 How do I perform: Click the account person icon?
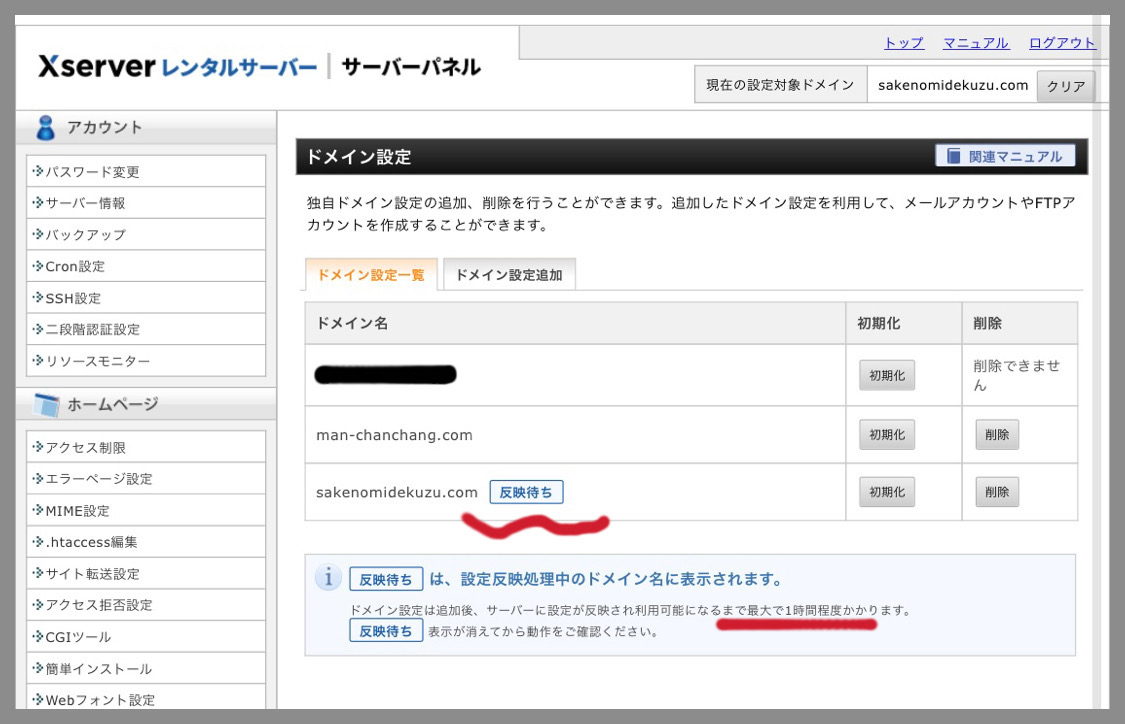46,128
